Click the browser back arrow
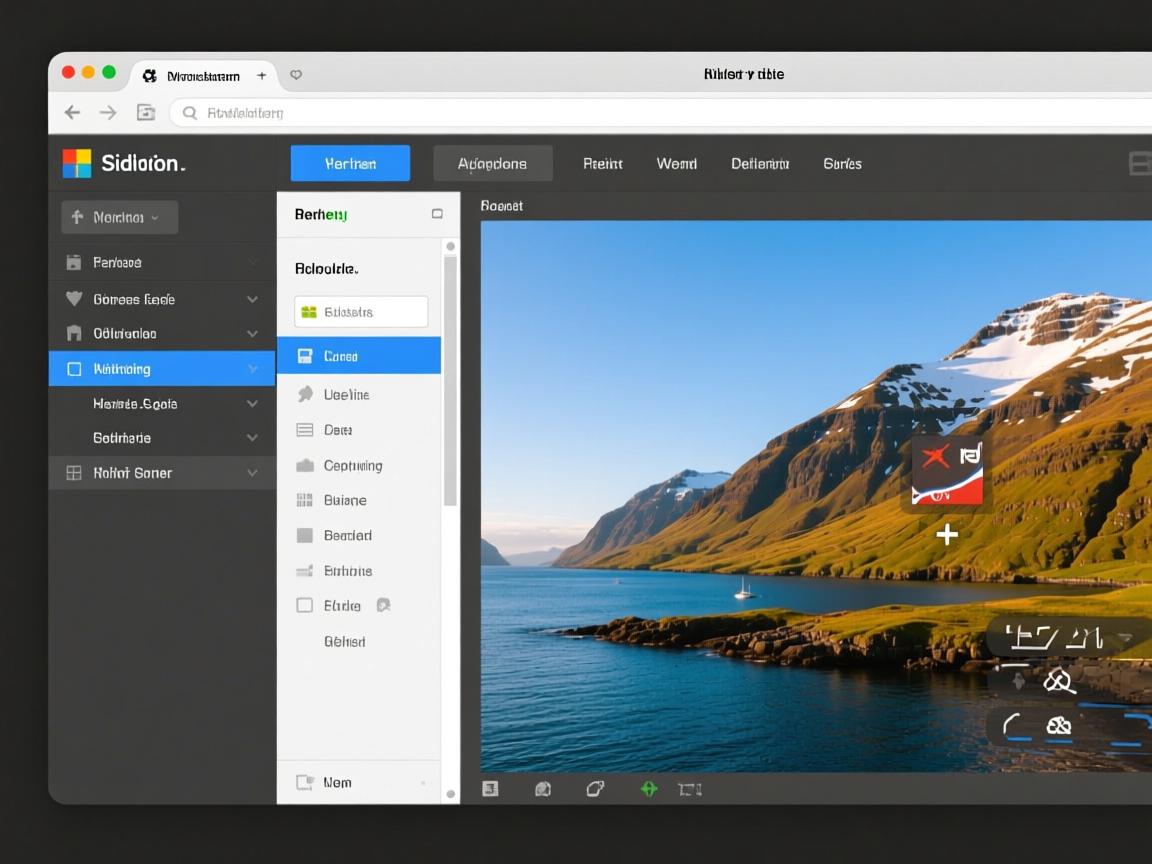Image resolution: width=1152 pixels, height=864 pixels. tap(72, 113)
